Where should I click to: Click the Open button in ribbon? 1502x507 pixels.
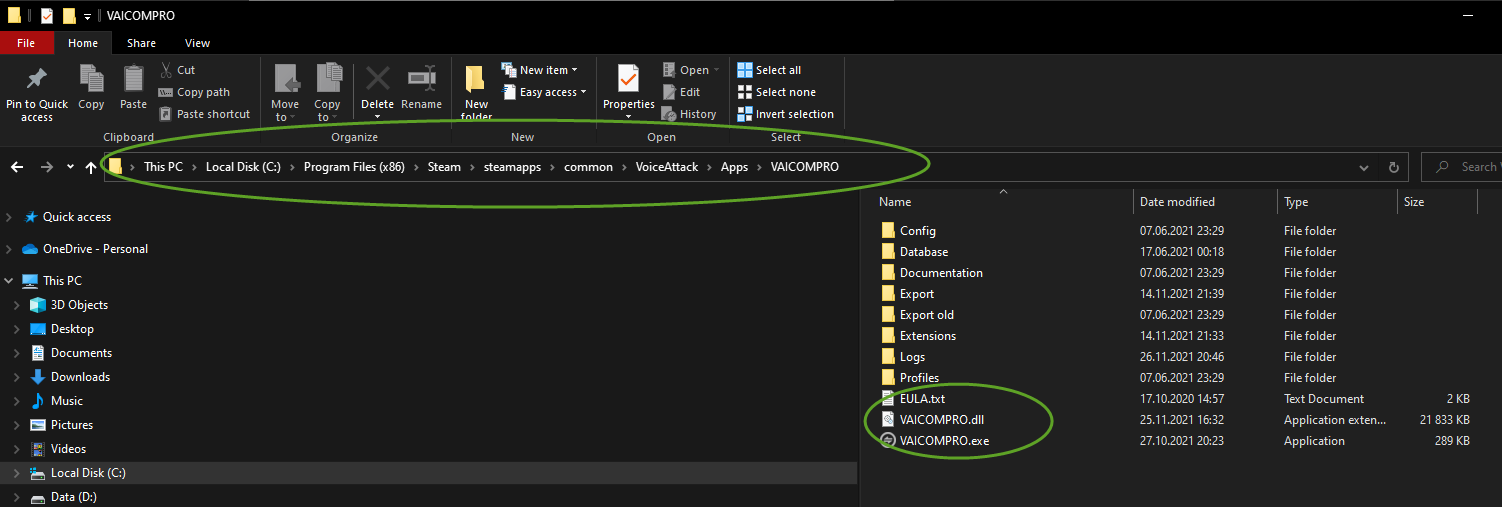click(691, 70)
